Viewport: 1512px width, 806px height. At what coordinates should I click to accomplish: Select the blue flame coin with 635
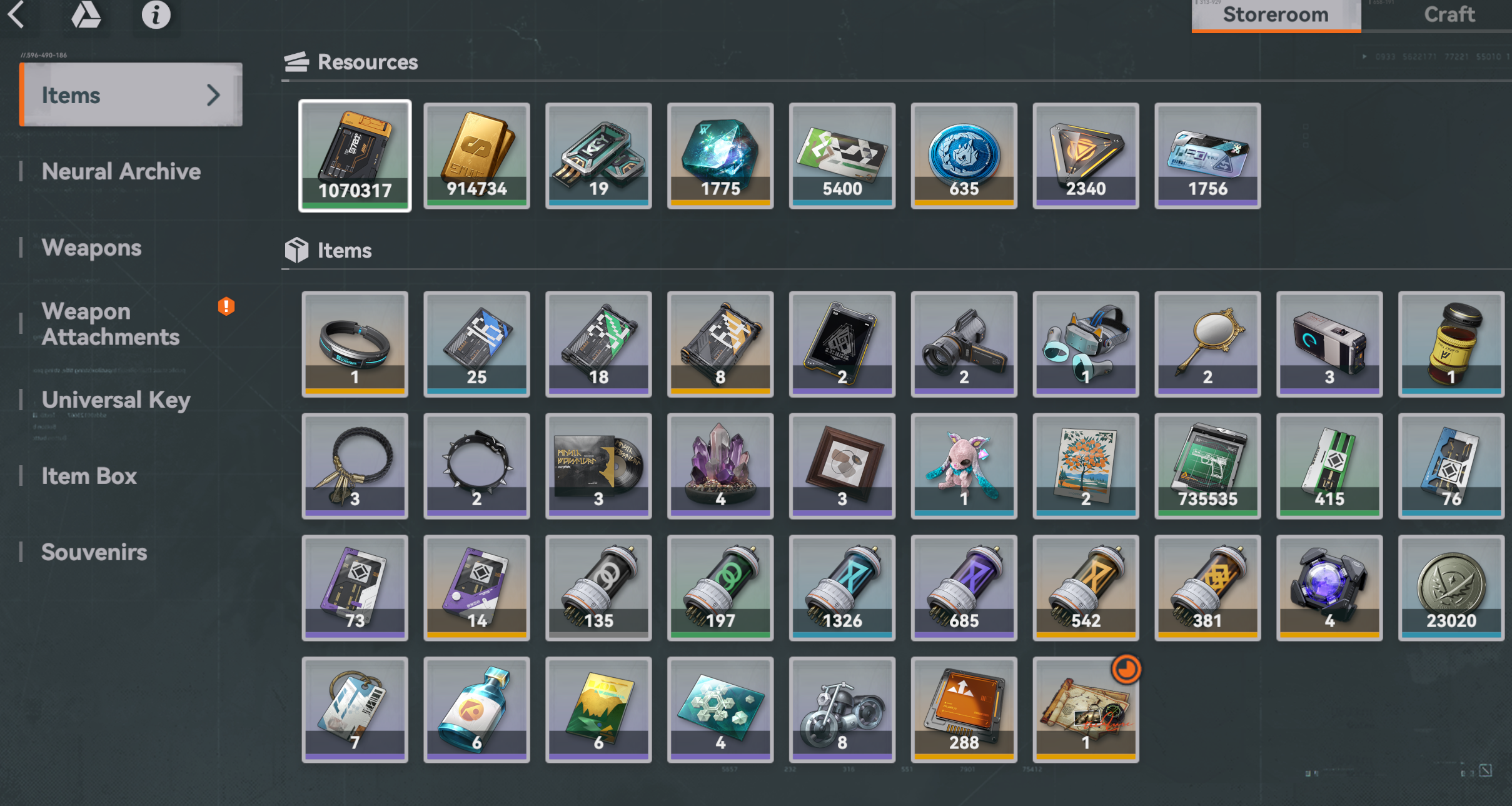click(964, 156)
